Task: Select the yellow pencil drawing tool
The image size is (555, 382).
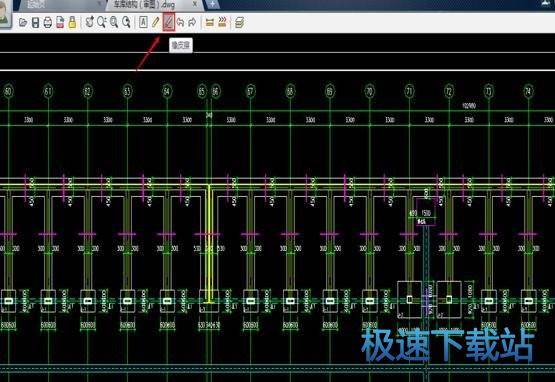Action: pos(155,22)
